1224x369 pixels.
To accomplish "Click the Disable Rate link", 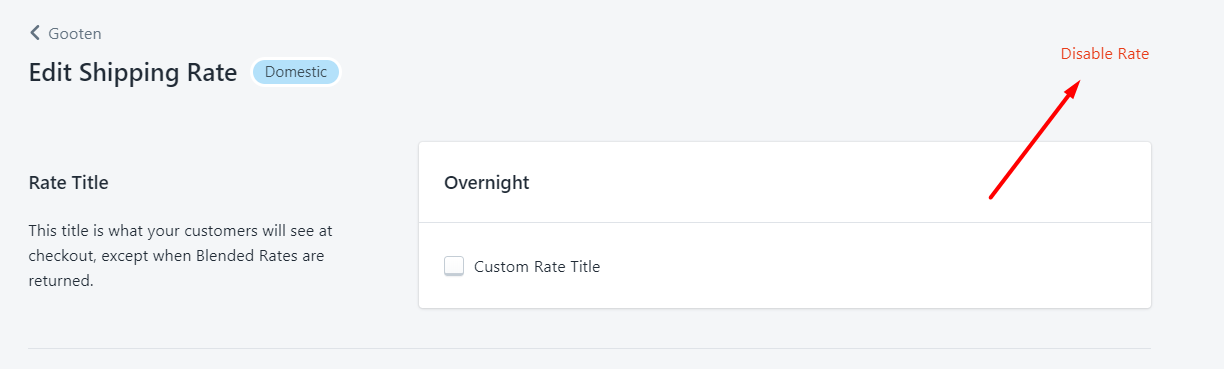I will (x=1105, y=54).
